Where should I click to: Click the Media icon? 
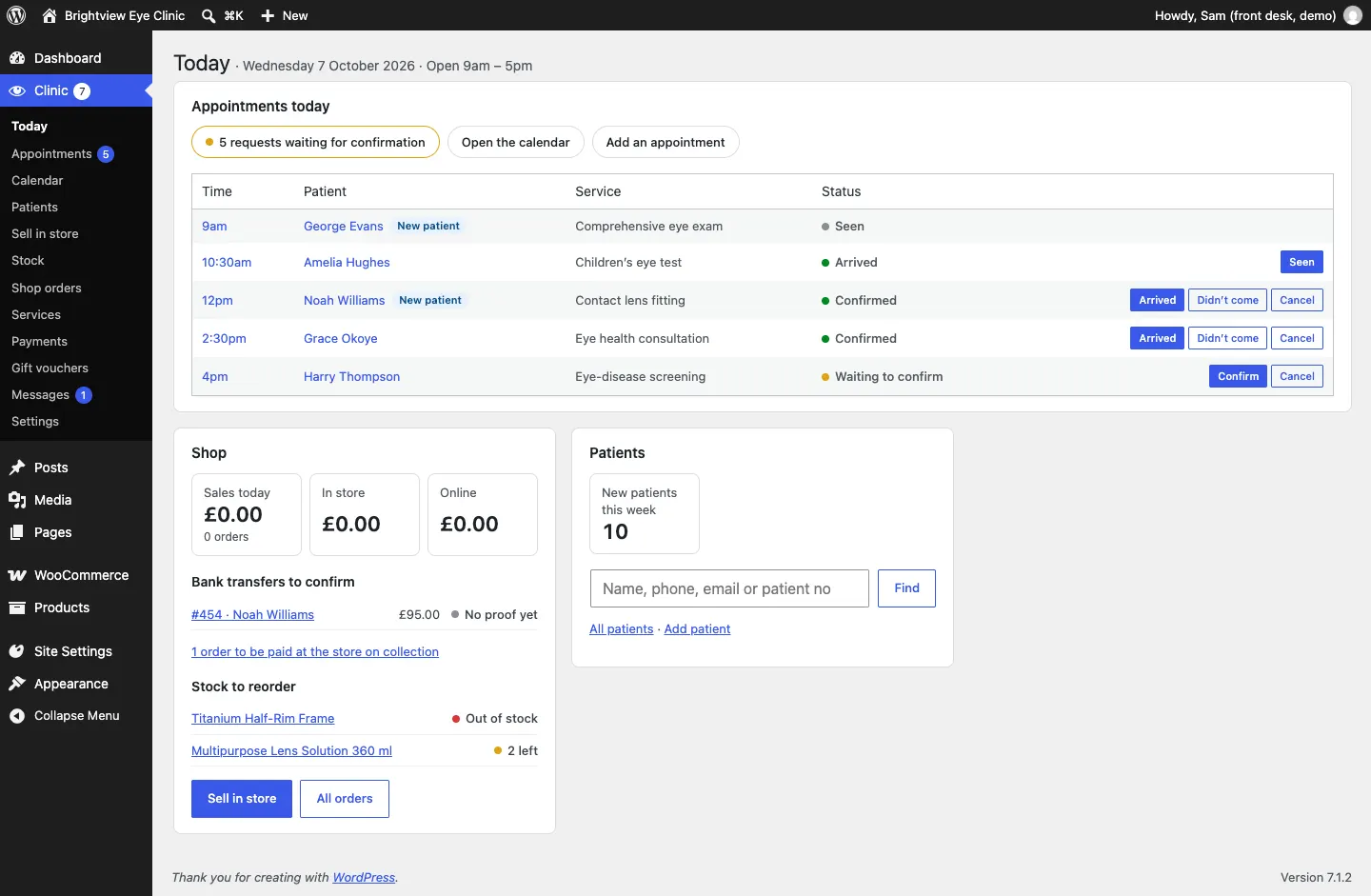point(17,500)
